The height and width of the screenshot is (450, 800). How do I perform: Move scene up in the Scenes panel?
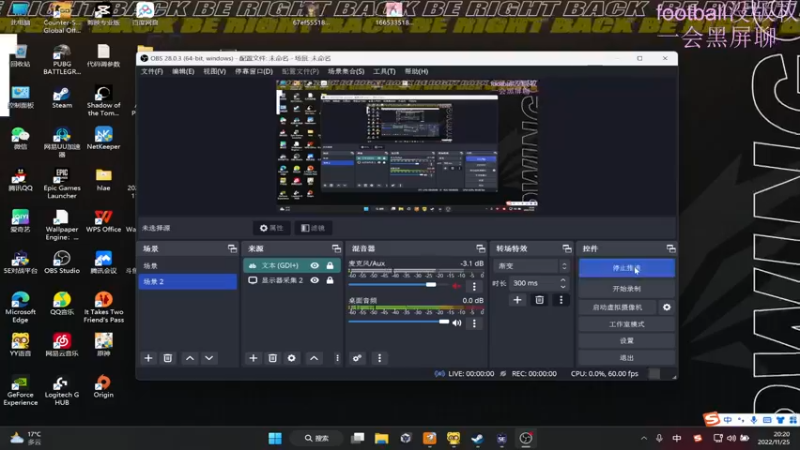(190, 358)
